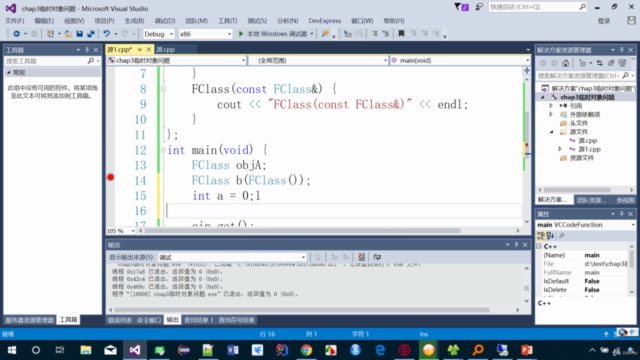Click the Clear All output icon
This screenshot has height=360, width=640.
[x=361, y=257]
